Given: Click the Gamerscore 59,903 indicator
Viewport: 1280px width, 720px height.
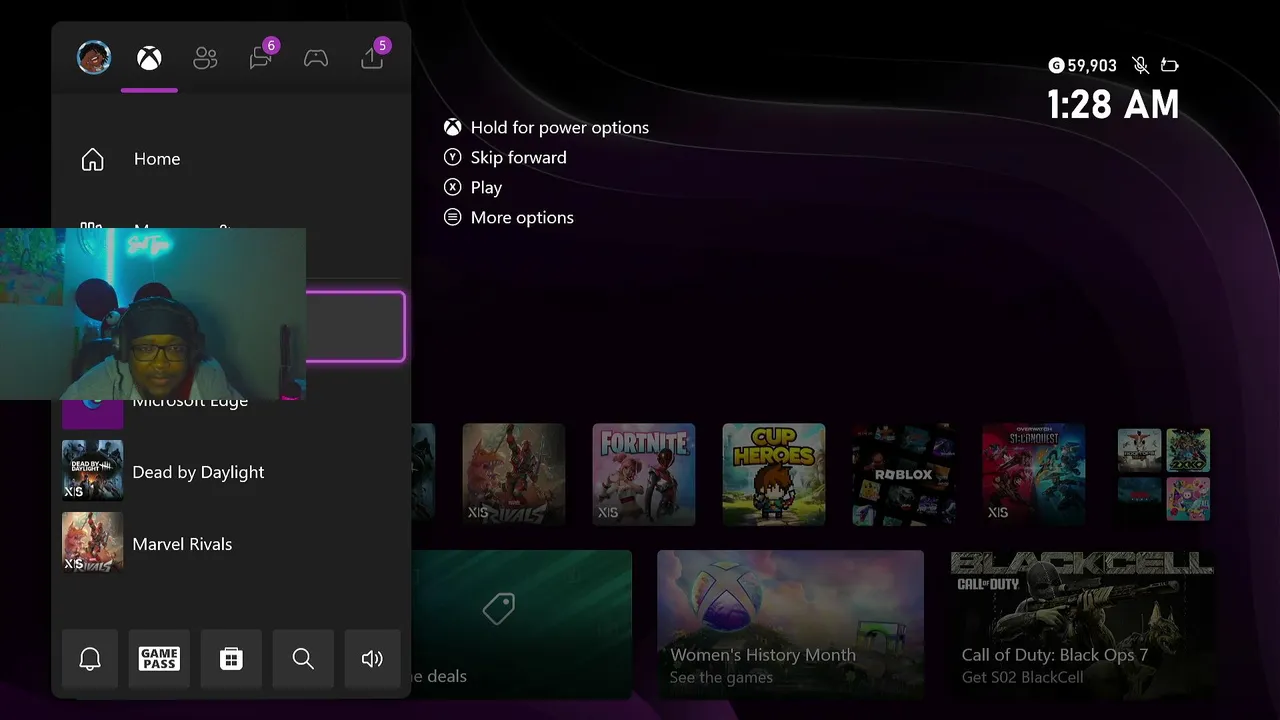Looking at the screenshot, I should coord(1082,65).
